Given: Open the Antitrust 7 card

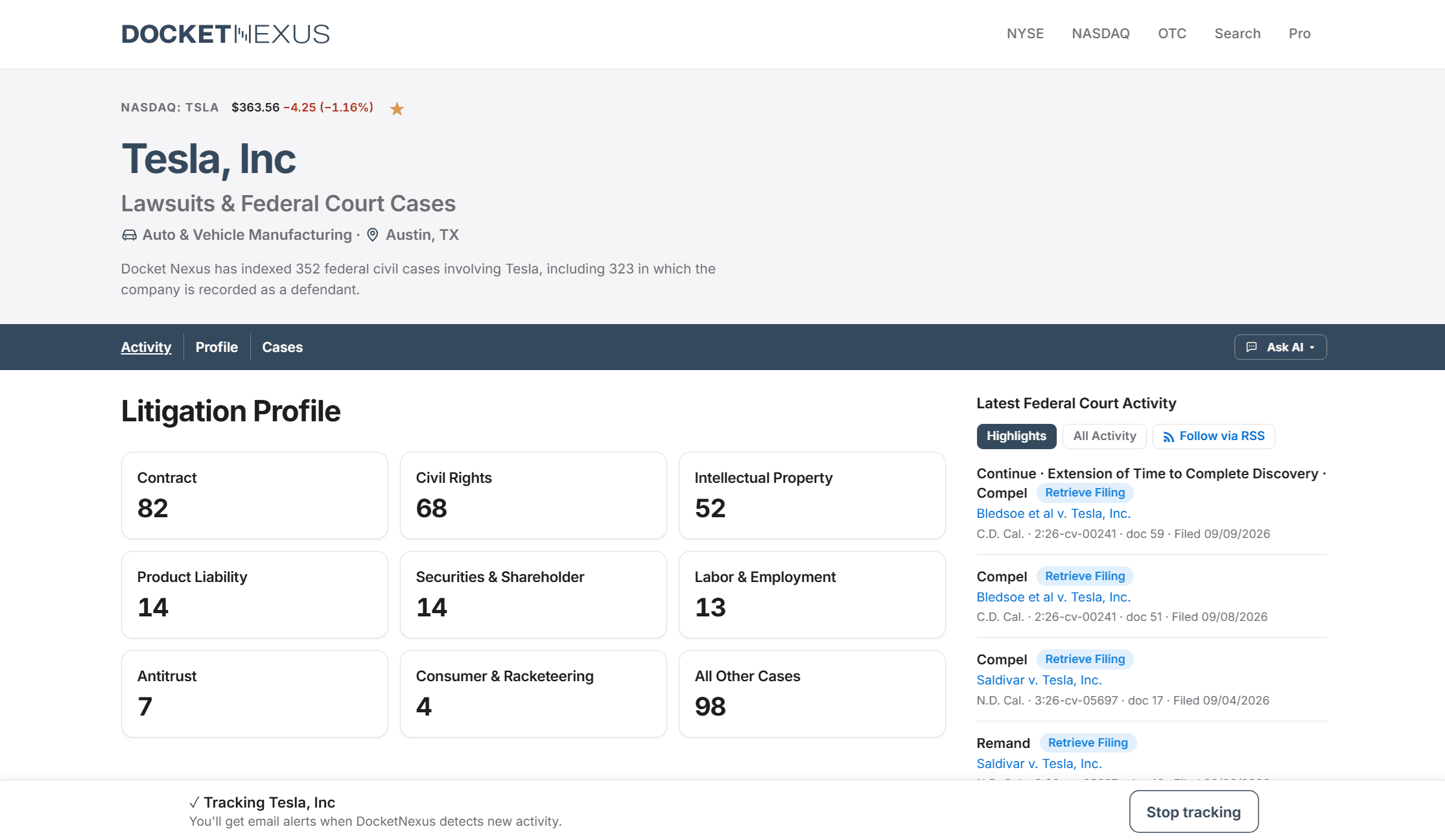Looking at the screenshot, I should (255, 694).
